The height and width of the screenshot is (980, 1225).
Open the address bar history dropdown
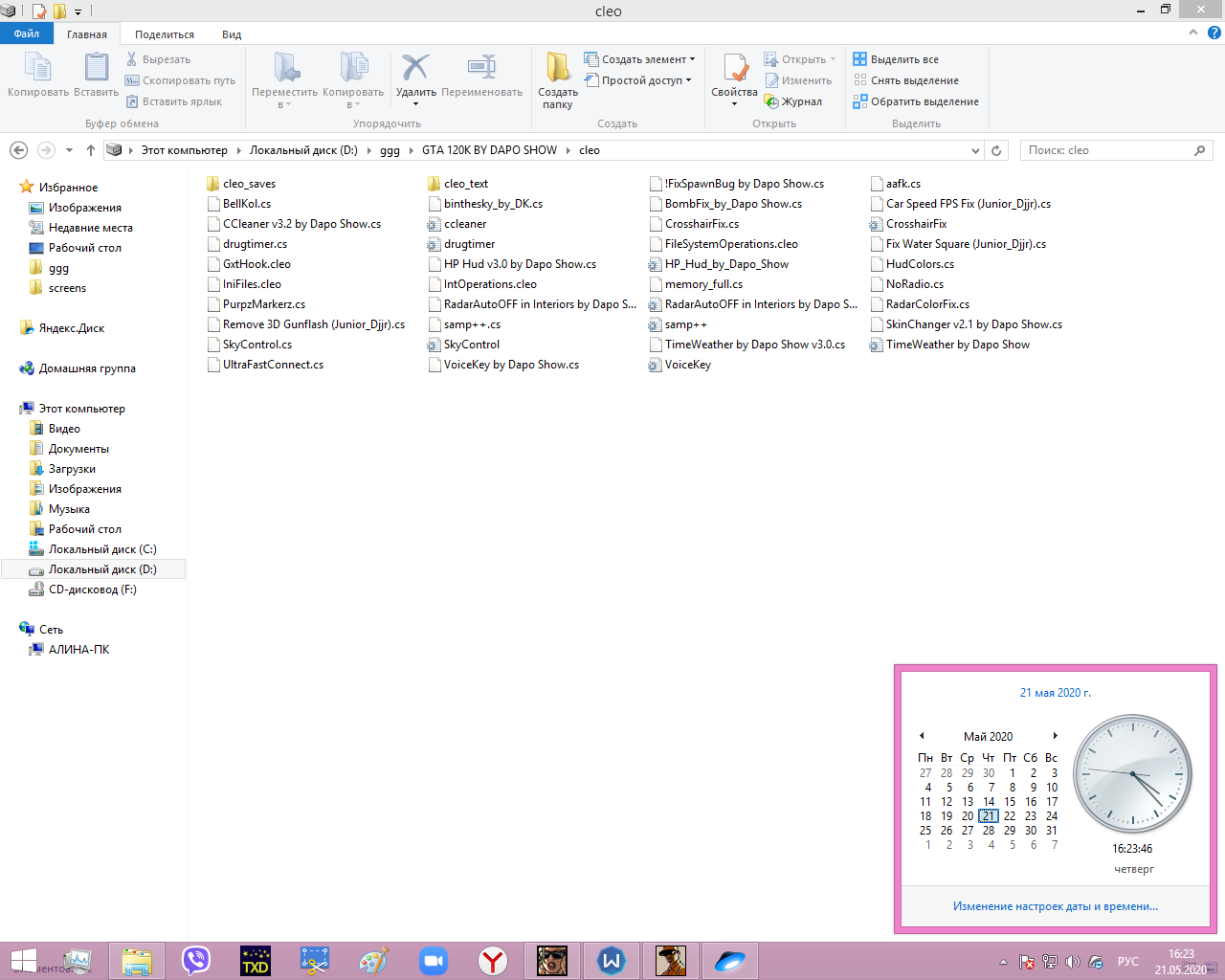click(x=975, y=150)
